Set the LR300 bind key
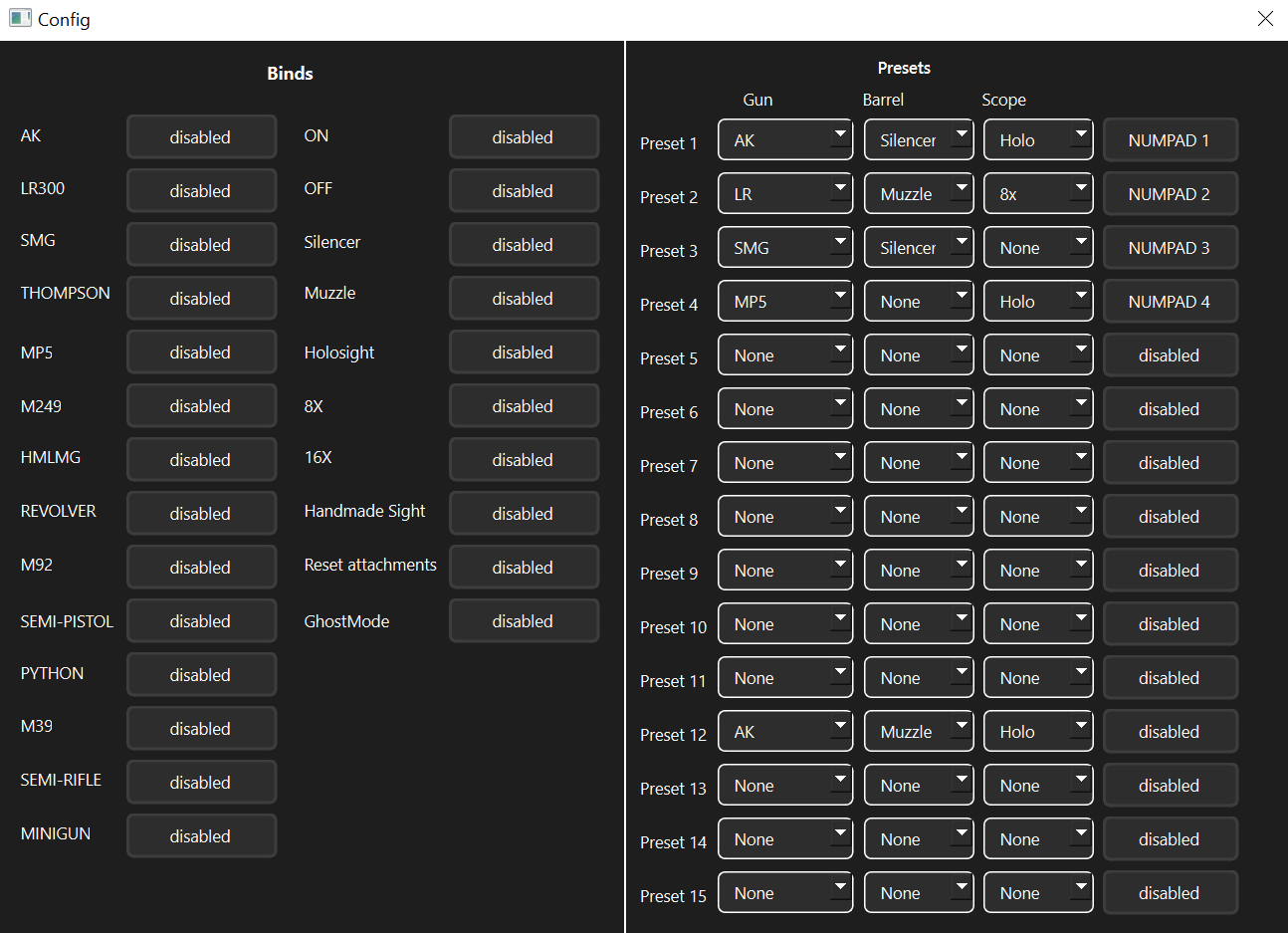This screenshot has width=1288, height=933. tap(201, 190)
